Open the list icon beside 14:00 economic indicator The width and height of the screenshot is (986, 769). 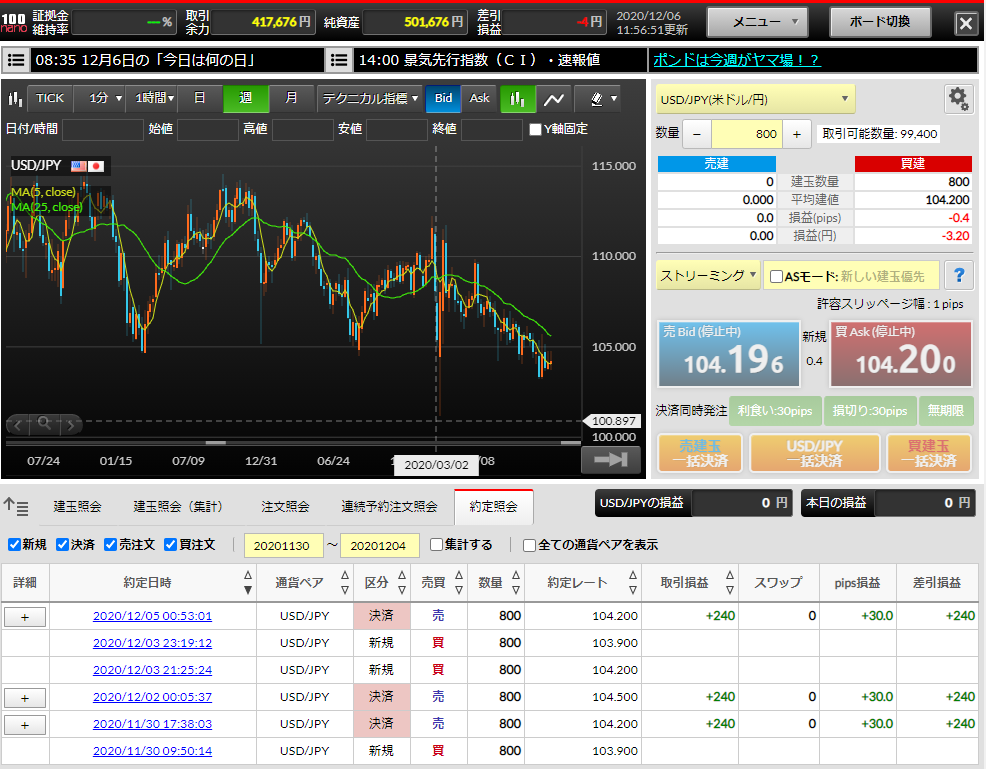[339, 60]
